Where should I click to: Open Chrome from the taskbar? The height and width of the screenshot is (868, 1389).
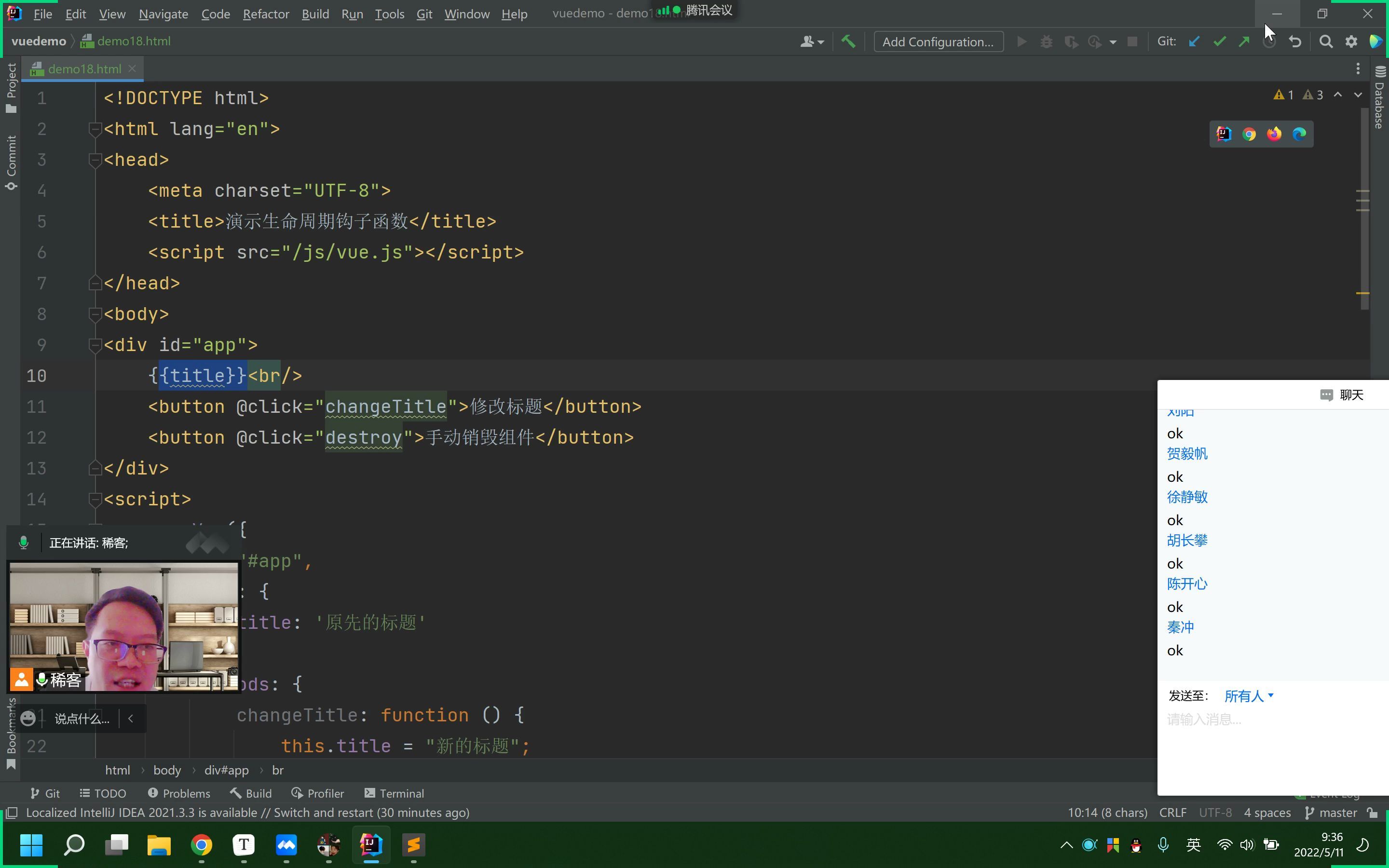tap(202, 844)
